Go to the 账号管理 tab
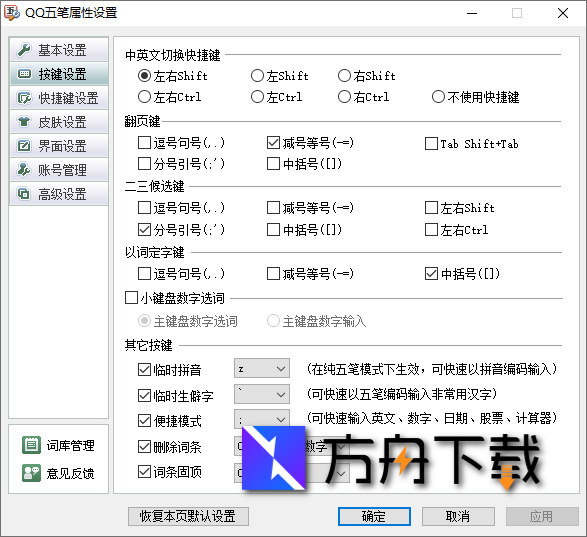This screenshot has width=587, height=537. (x=59, y=170)
